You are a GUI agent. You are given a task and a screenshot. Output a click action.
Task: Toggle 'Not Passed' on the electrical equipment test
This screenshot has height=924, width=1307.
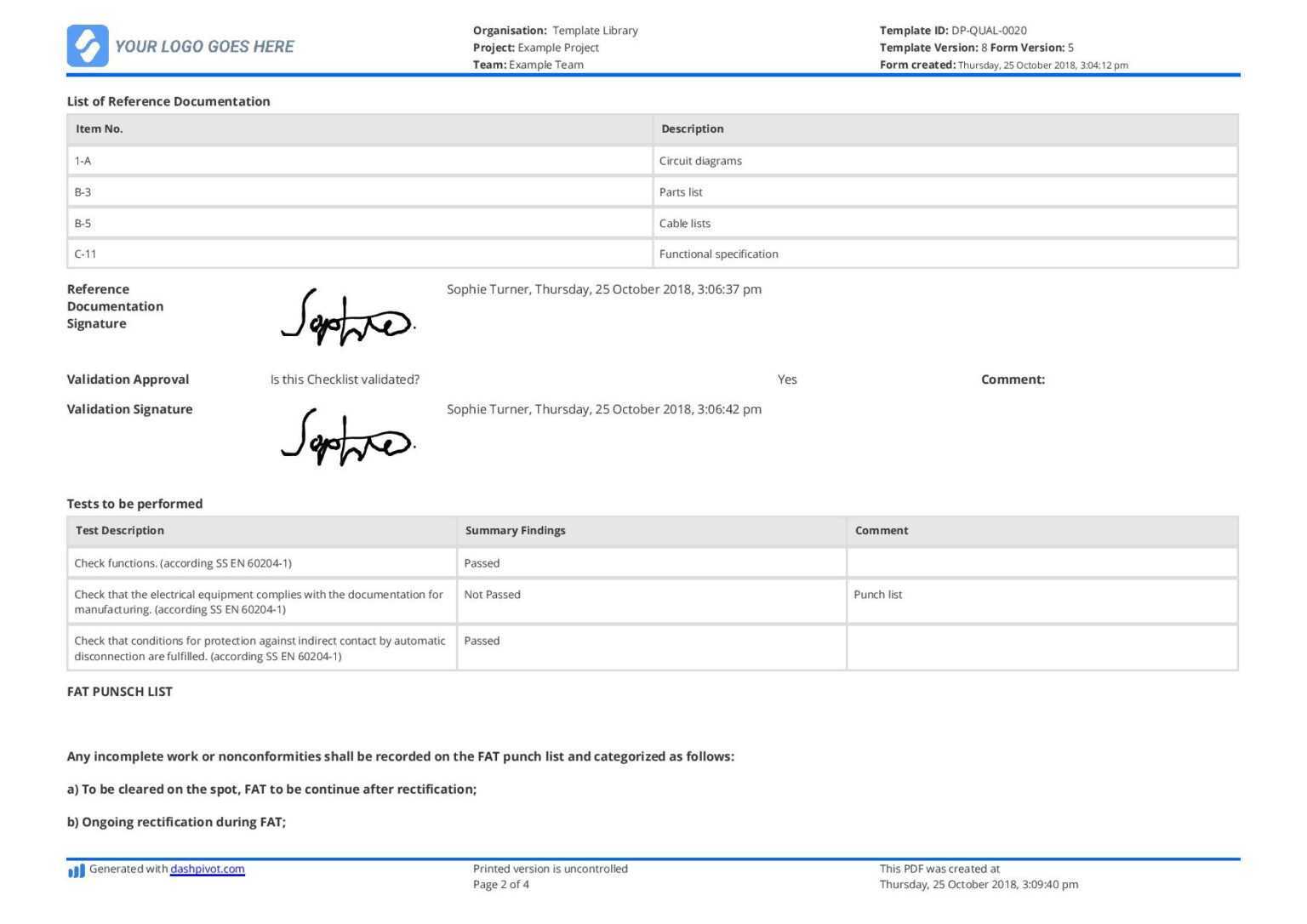(491, 594)
